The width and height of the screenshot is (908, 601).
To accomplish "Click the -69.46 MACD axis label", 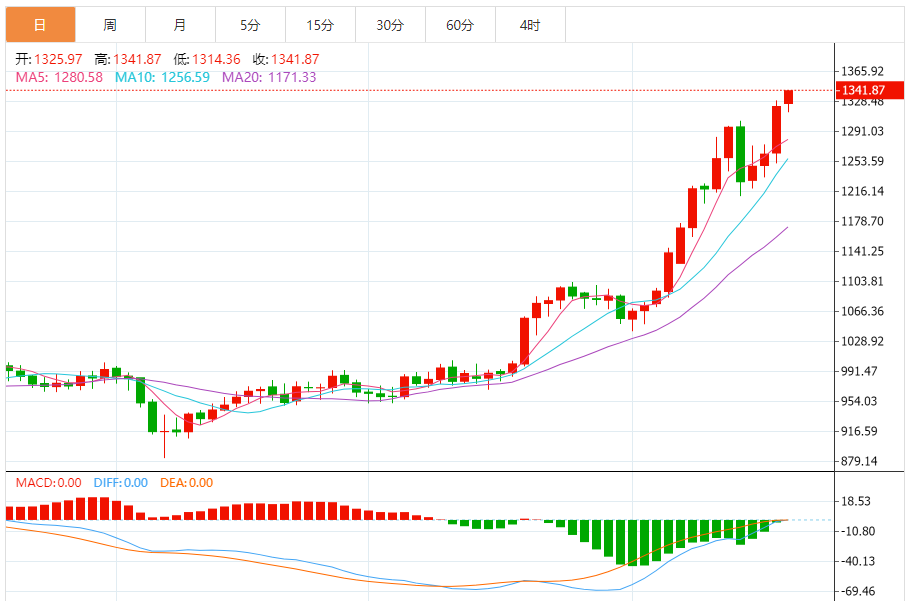I will 858,592.
